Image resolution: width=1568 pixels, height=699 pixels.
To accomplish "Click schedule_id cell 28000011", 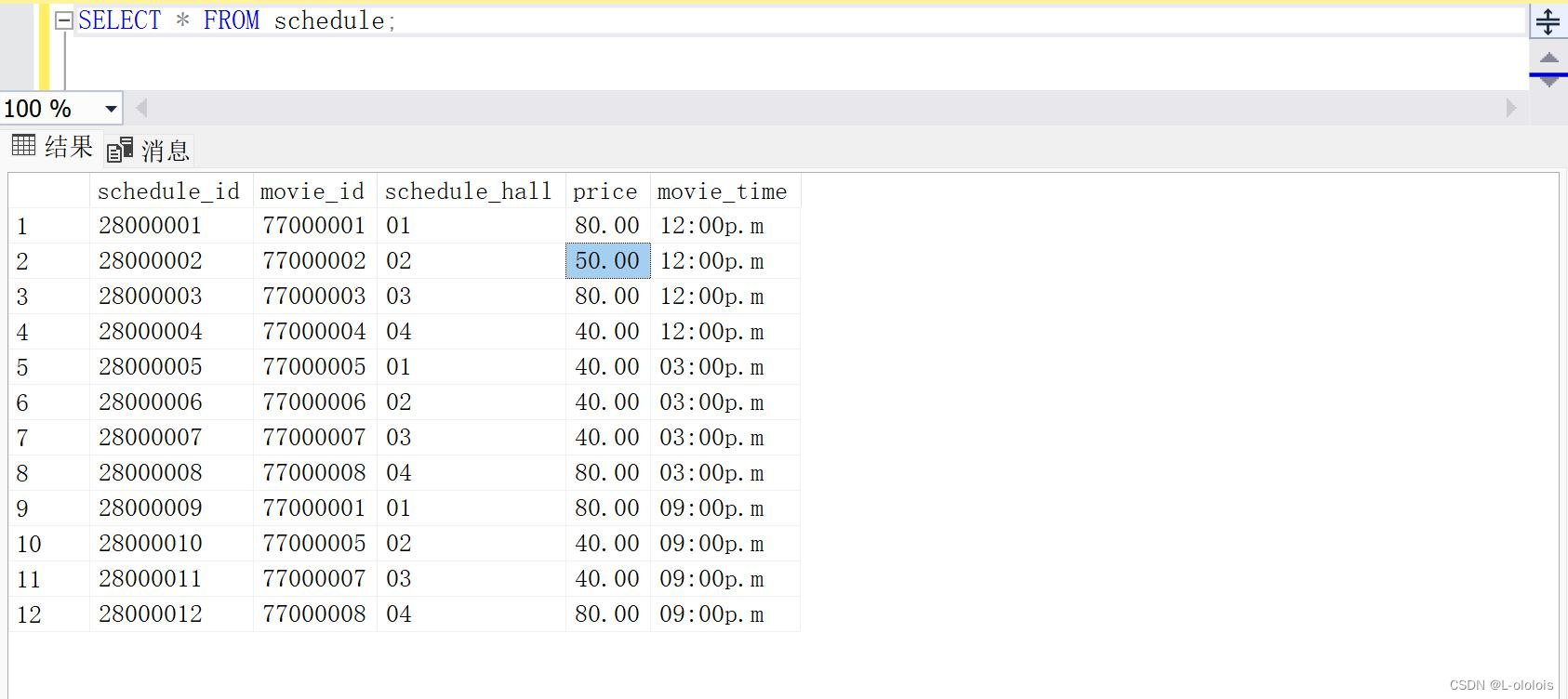I will point(171,579).
